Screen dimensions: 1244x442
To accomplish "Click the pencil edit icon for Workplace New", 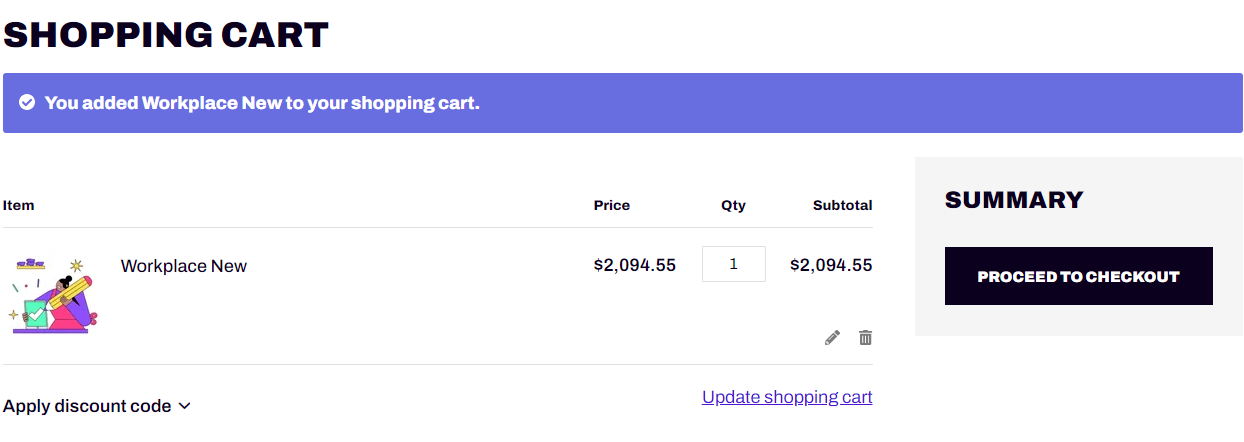I will click(x=832, y=338).
